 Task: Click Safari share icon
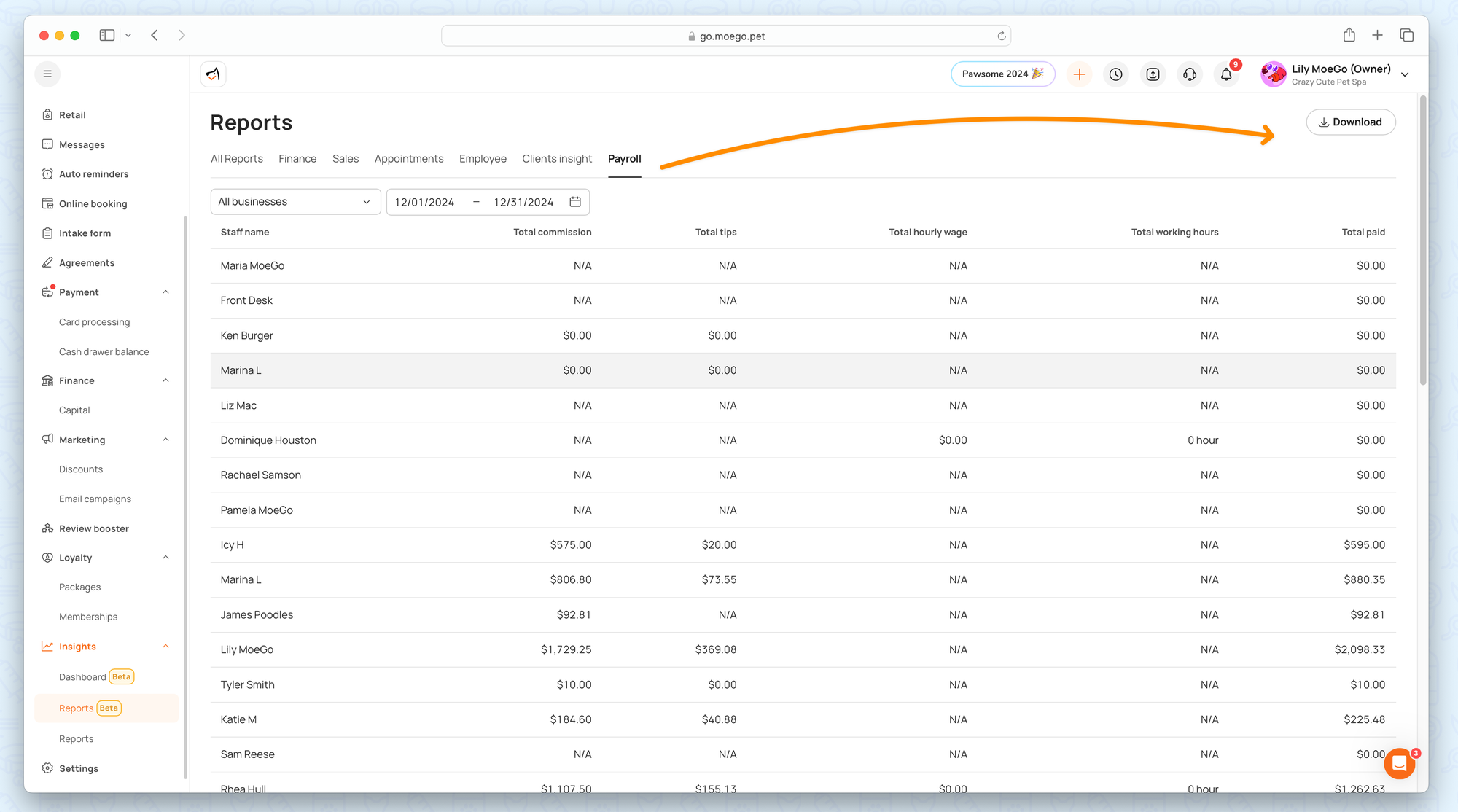pos(1349,35)
